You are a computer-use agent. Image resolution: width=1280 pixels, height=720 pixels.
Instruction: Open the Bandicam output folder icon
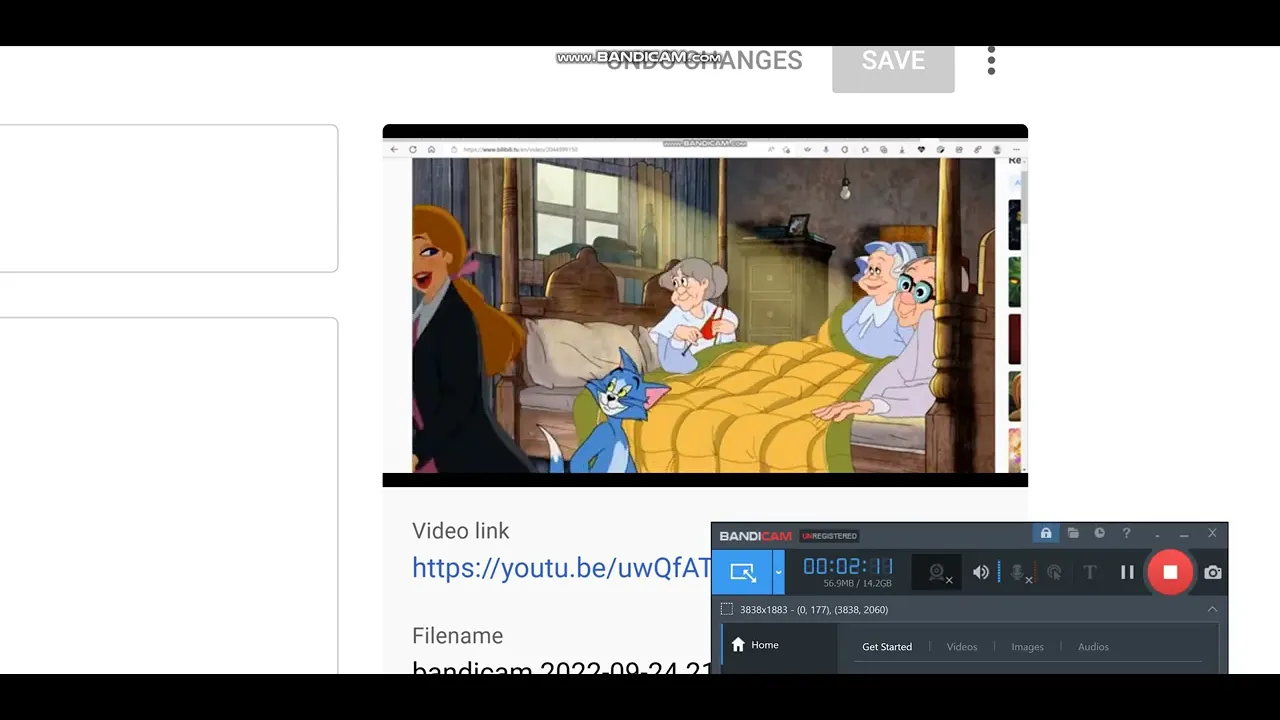tap(1073, 534)
